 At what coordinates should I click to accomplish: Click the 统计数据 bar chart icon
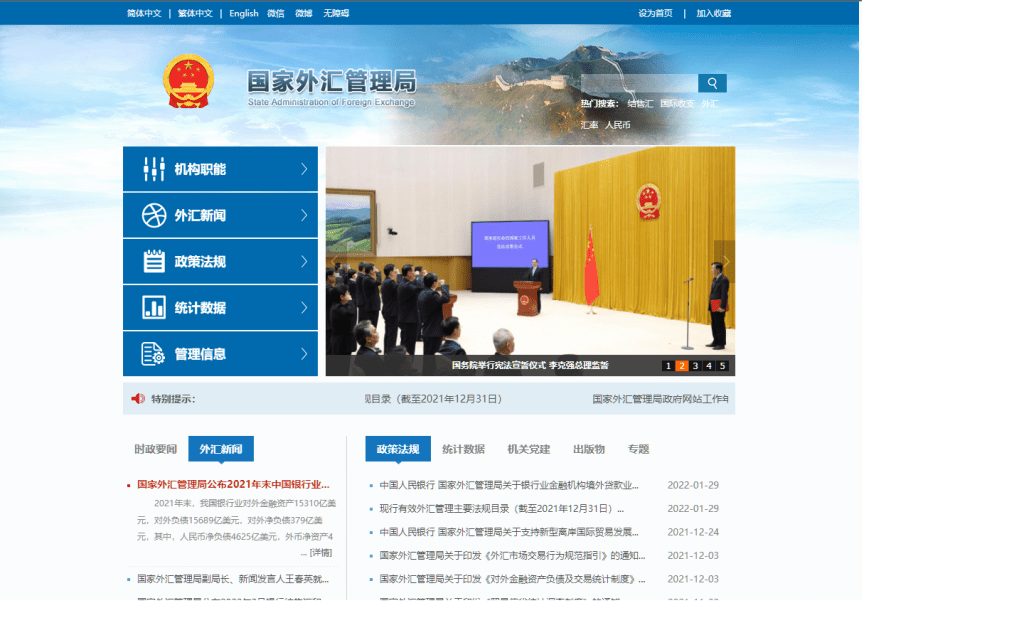[154, 308]
